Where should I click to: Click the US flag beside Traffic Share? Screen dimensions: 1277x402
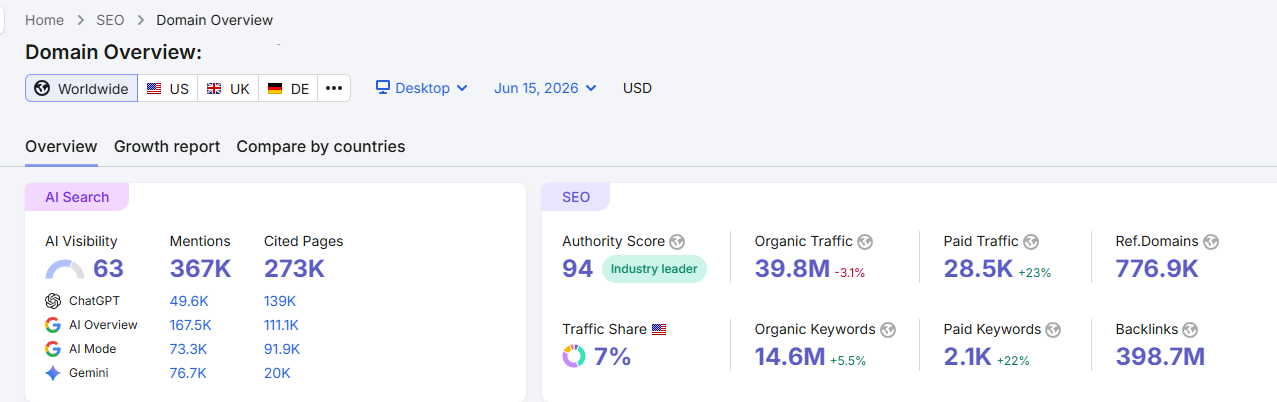click(x=659, y=329)
